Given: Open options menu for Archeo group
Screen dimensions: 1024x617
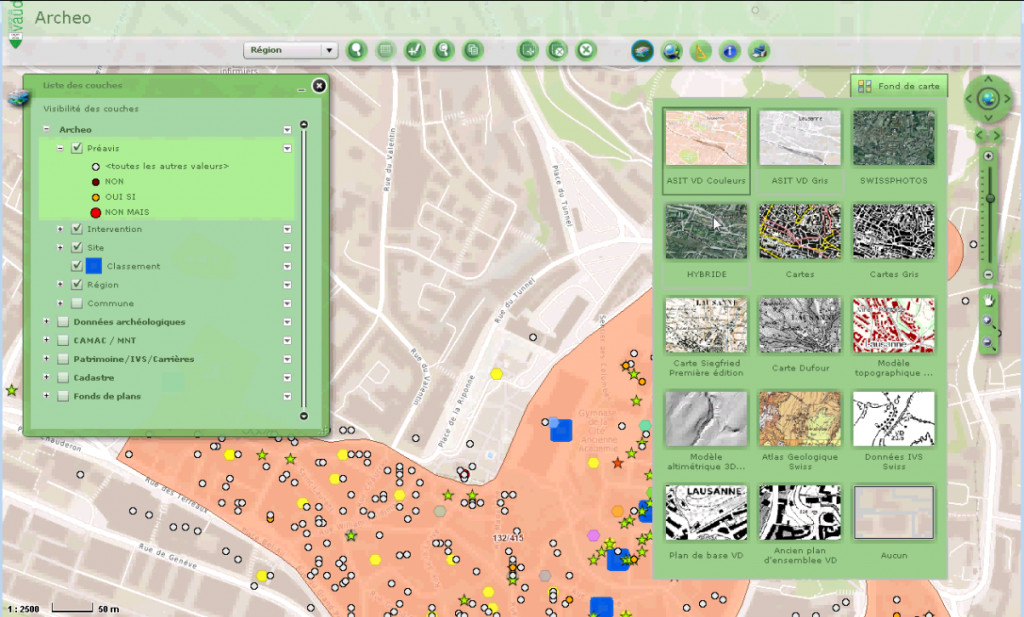Looking at the screenshot, I should click(x=287, y=130).
